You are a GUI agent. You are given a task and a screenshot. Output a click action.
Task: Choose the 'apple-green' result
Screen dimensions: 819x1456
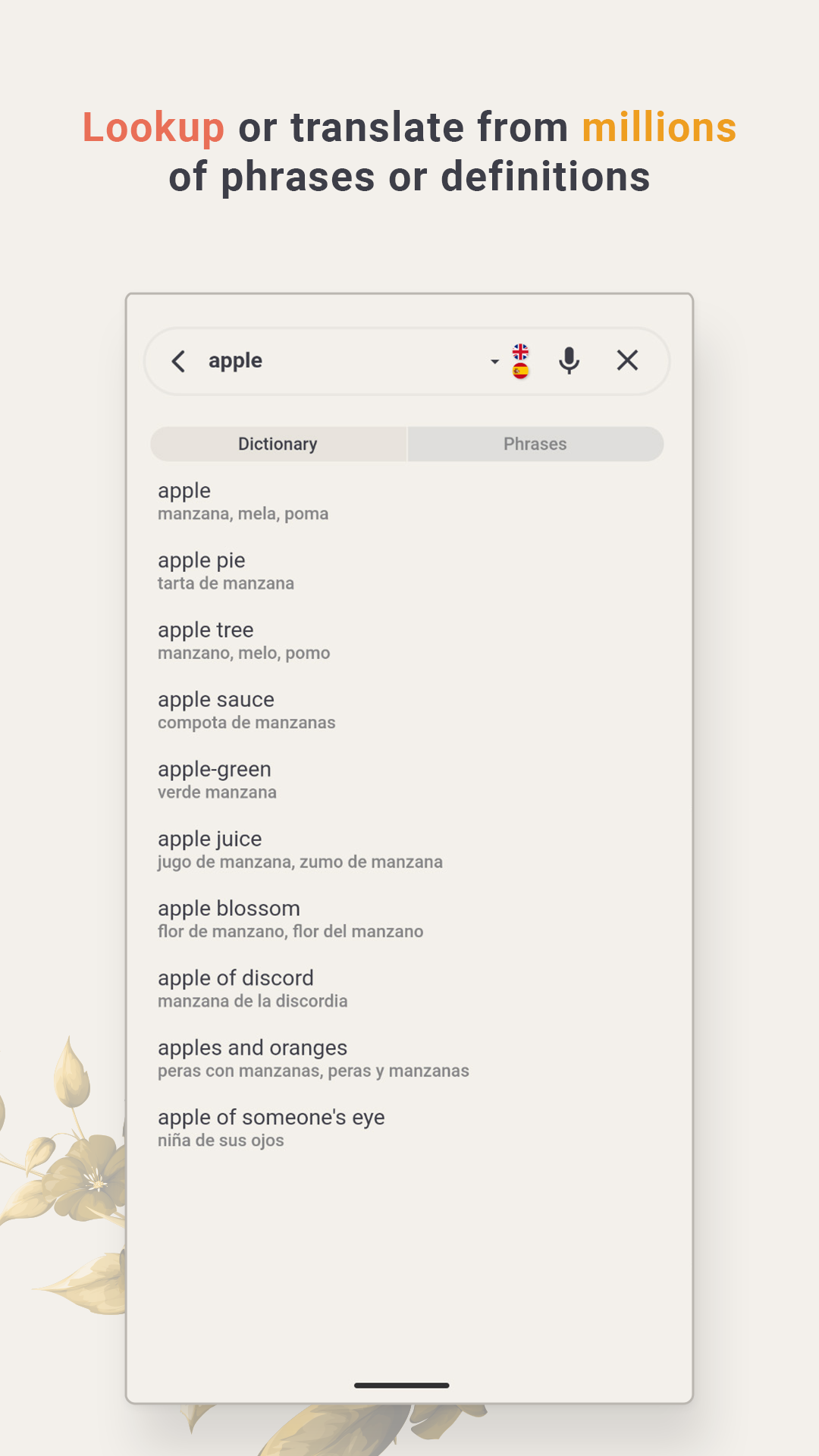click(x=409, y=780)
